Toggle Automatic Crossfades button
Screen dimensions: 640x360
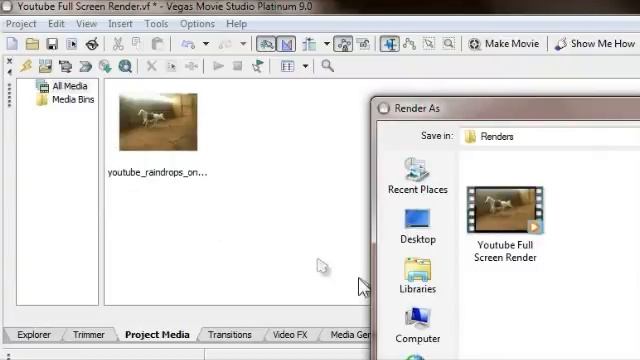pyautogui.click(x=286, y=44)
